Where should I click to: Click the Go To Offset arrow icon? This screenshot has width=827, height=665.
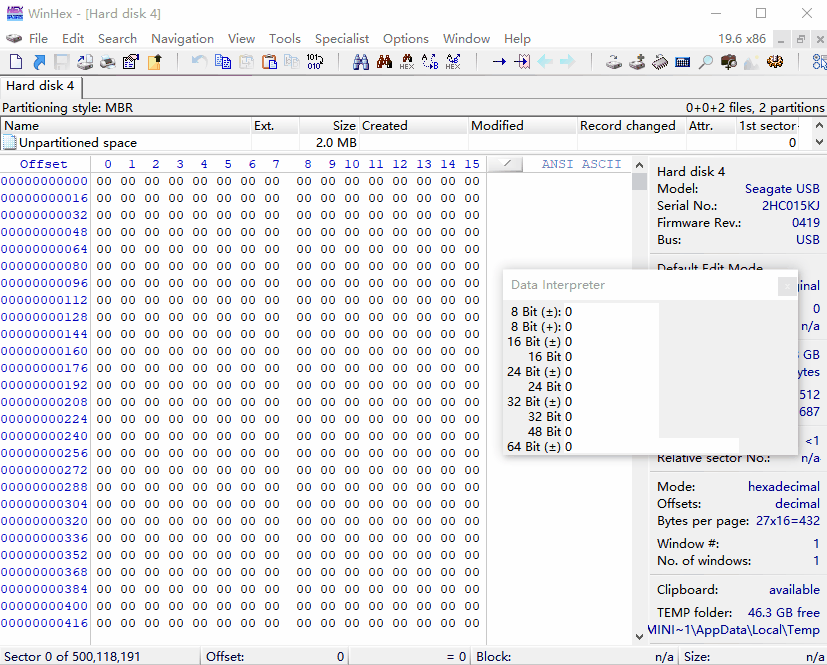(499, 62)
